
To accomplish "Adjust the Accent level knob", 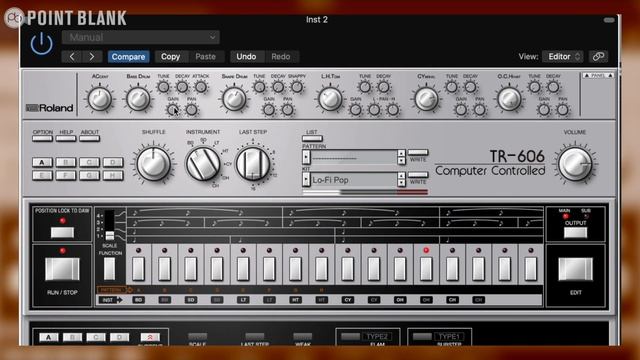I will tap(100, 98).
